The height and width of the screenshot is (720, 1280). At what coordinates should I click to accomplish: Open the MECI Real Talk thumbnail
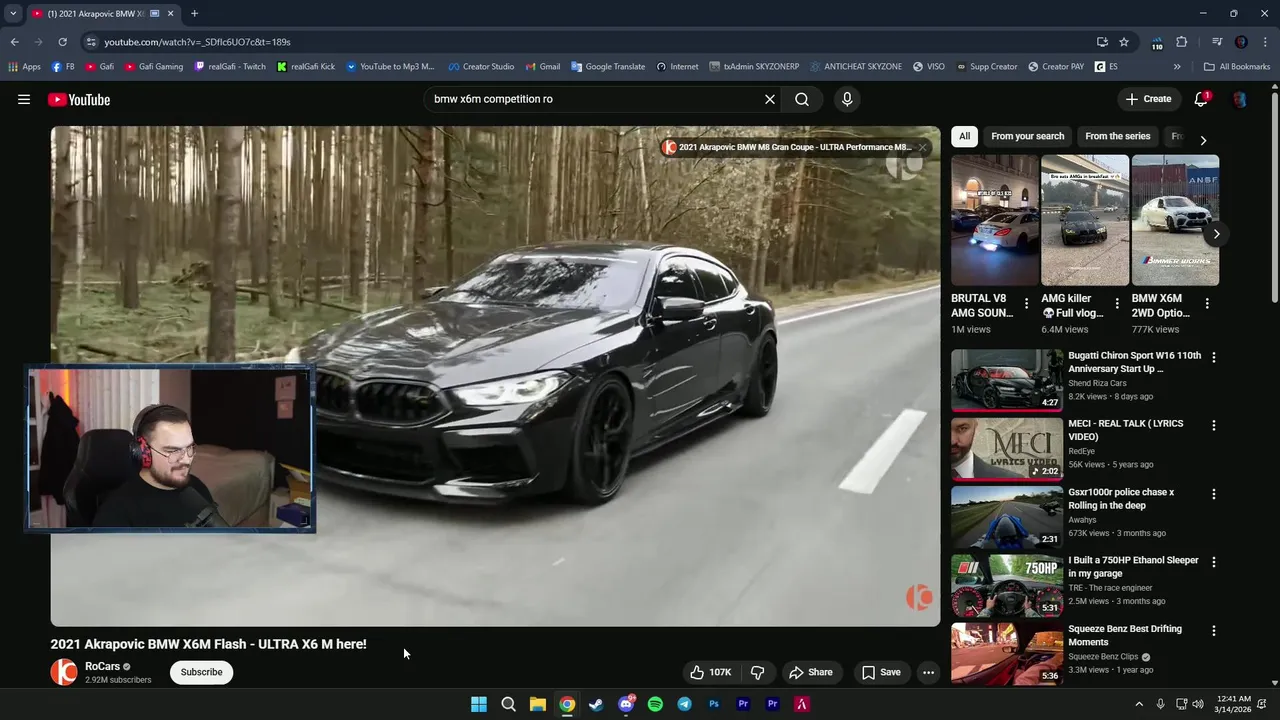click(x=1007, y=449)
